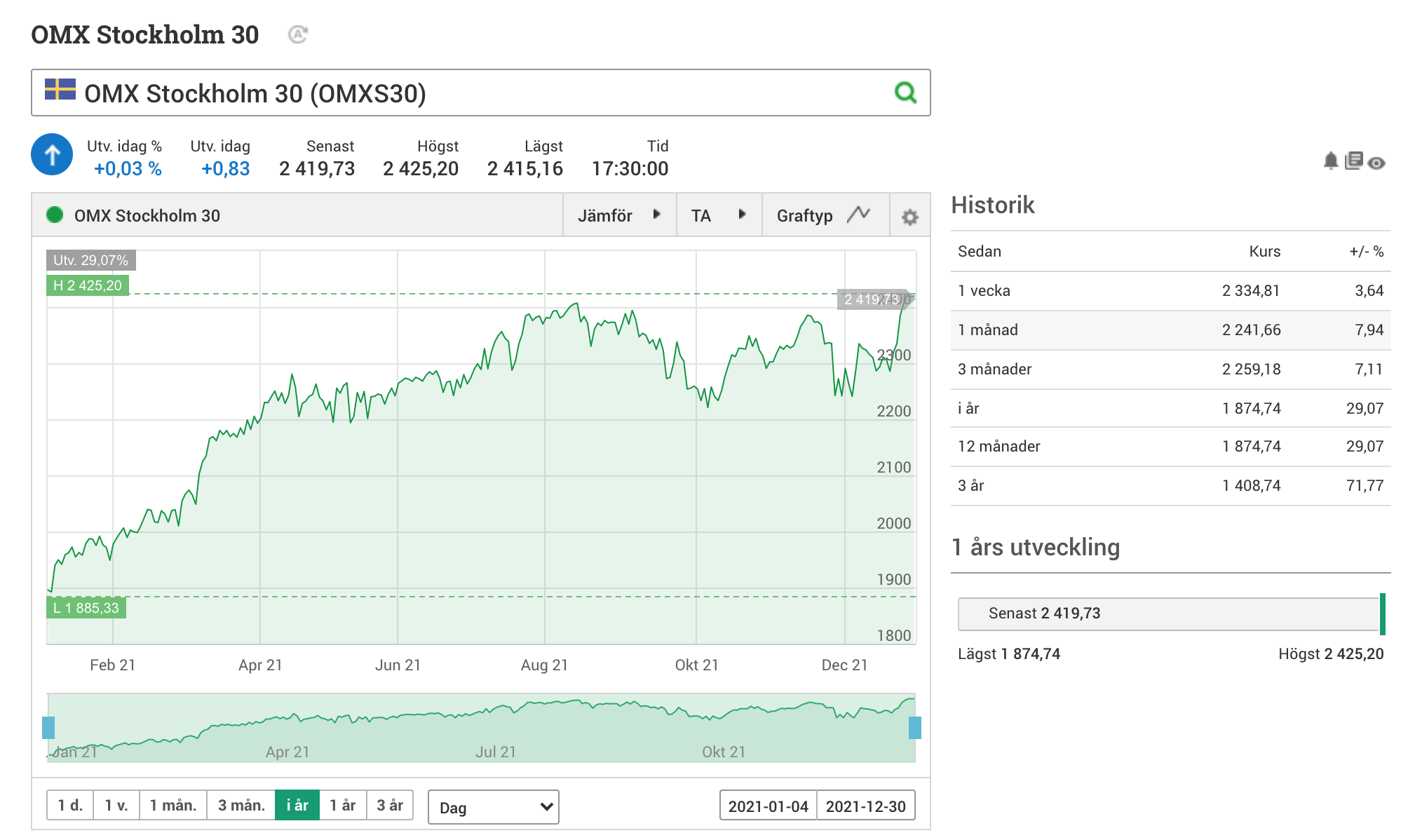Click the Swedish flag icon
This screenshot has height=840, width=1415.
(x=60, y=89)
